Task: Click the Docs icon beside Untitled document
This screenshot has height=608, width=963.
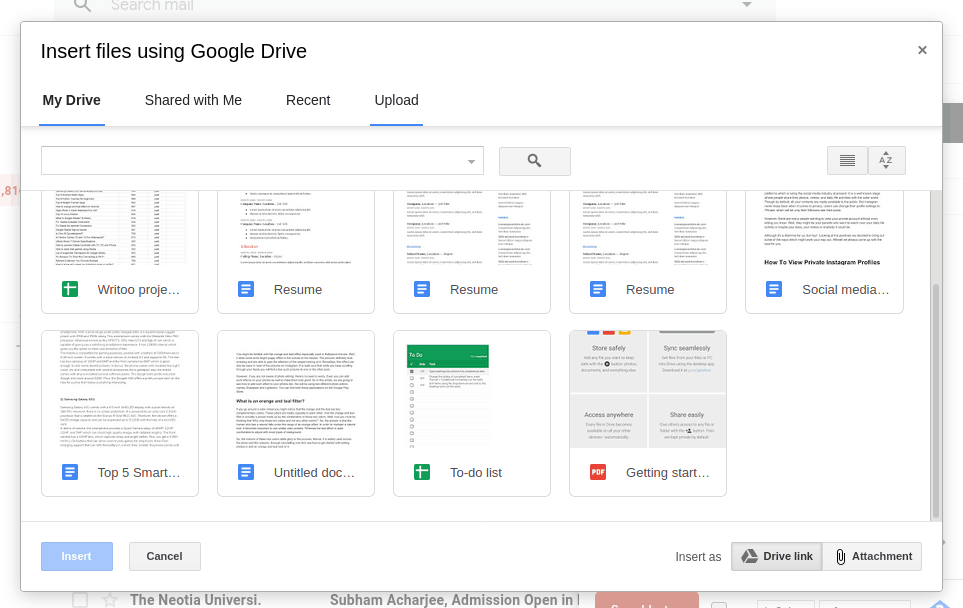Action: (x=246, y=472)
